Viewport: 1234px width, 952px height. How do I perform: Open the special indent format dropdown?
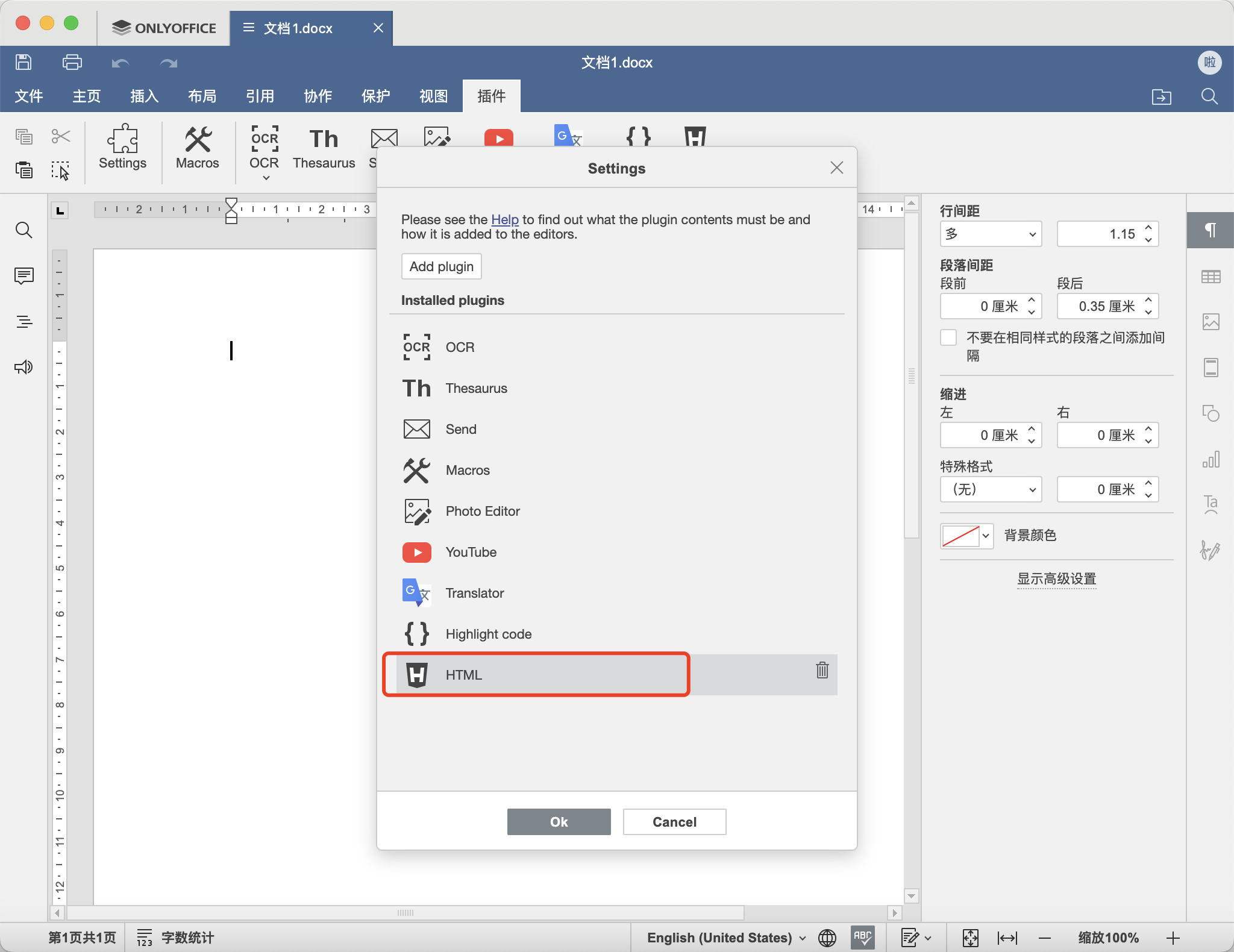point(991,489)
